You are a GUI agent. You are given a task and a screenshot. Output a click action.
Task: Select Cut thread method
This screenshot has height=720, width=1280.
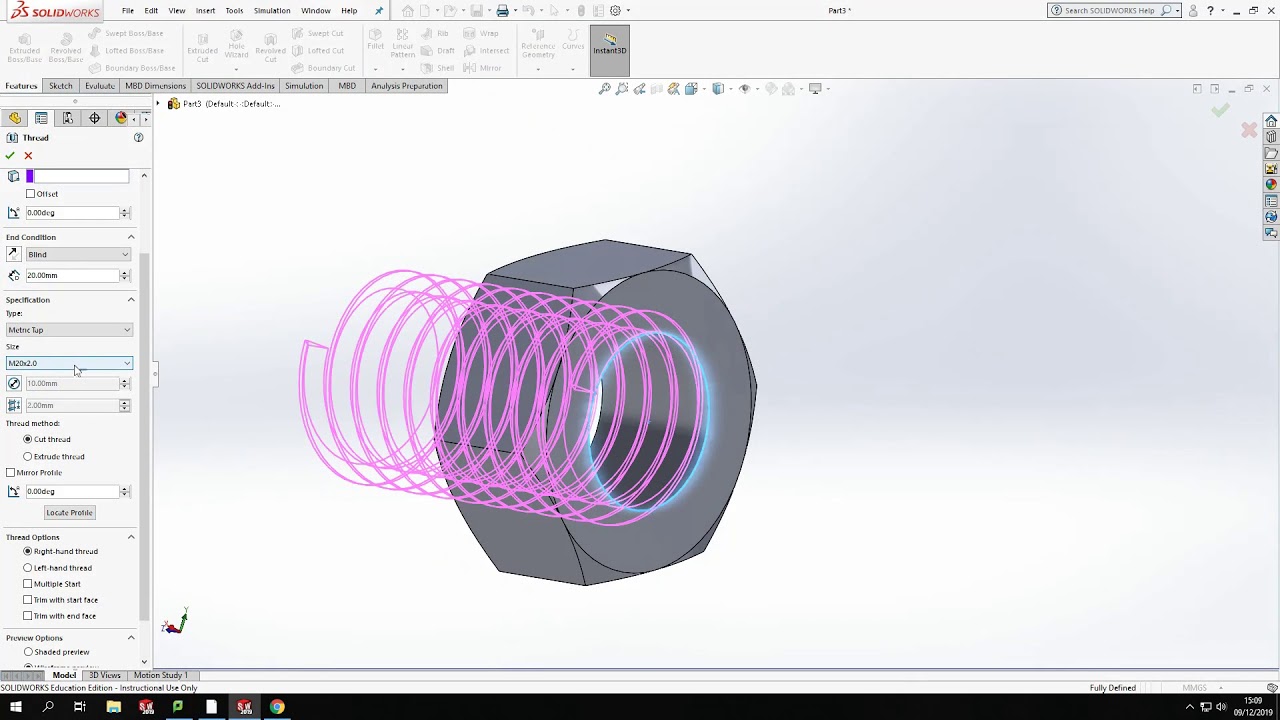point(28,439)
